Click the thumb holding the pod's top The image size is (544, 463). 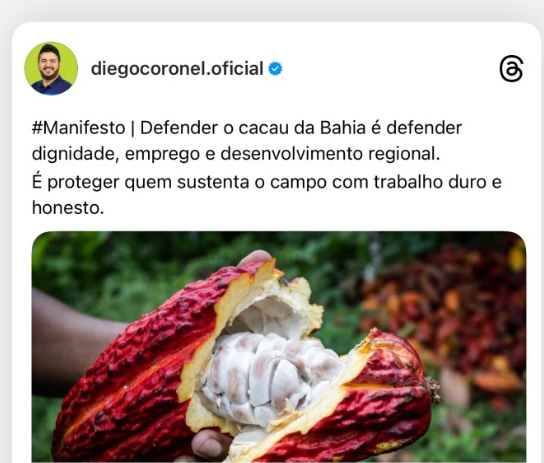coord(256,258)
